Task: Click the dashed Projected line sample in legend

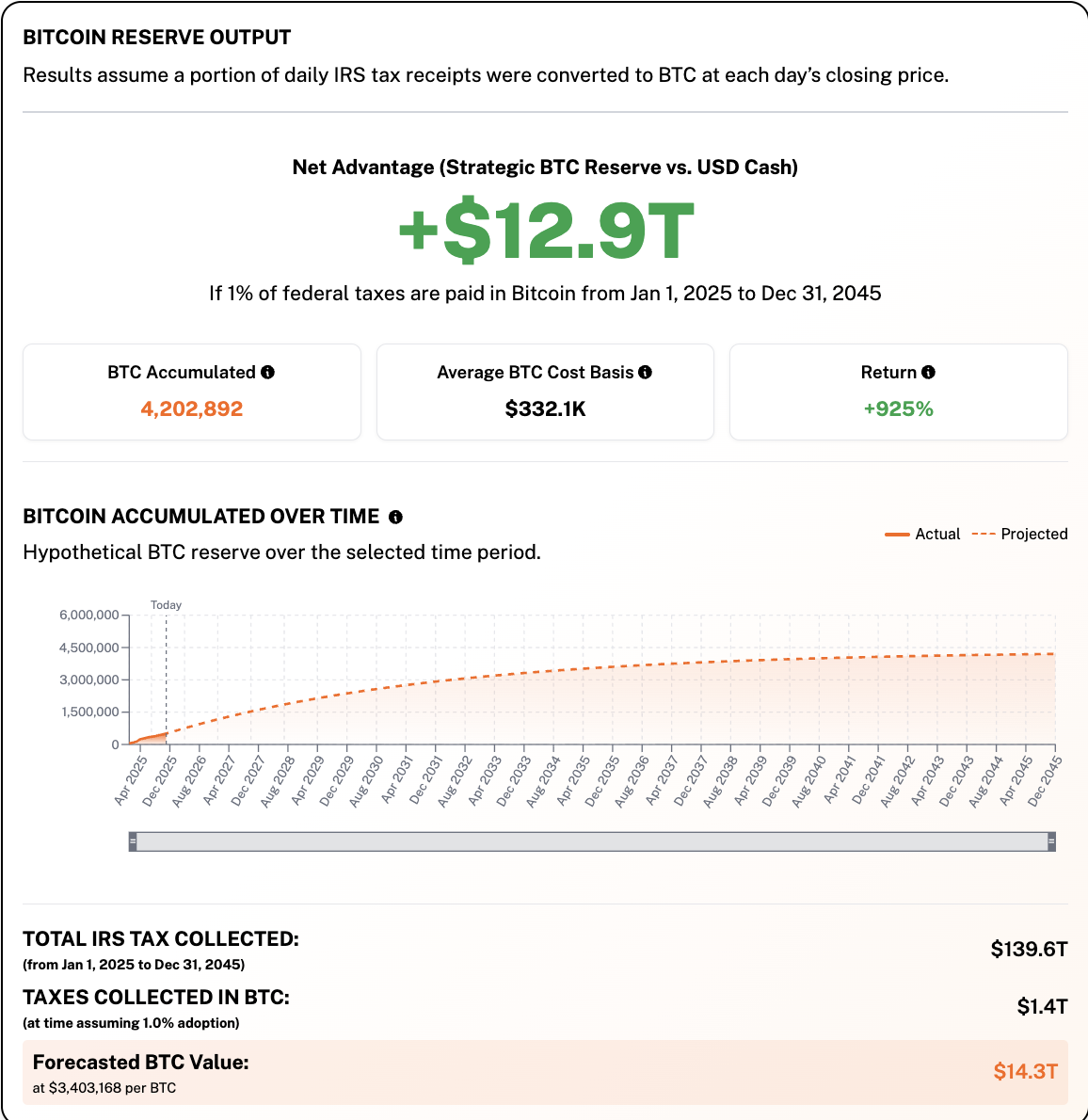Action: click(982, 534)
